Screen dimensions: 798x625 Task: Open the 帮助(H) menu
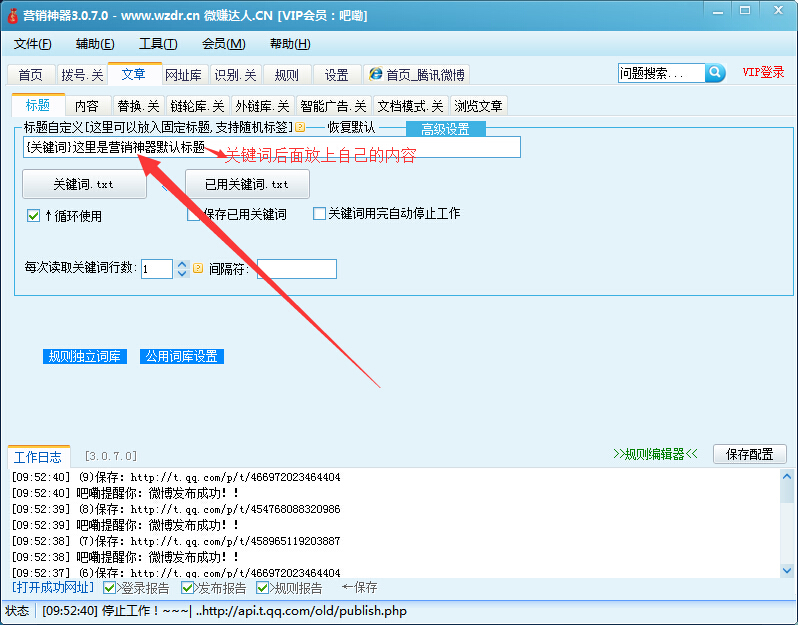click(290, 44)
